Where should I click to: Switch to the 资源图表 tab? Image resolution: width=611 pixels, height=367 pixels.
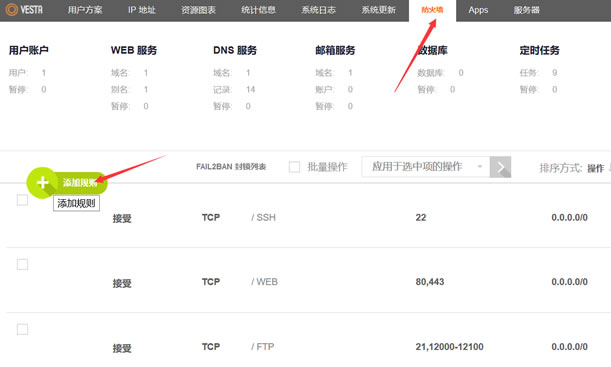pos(198,10)
